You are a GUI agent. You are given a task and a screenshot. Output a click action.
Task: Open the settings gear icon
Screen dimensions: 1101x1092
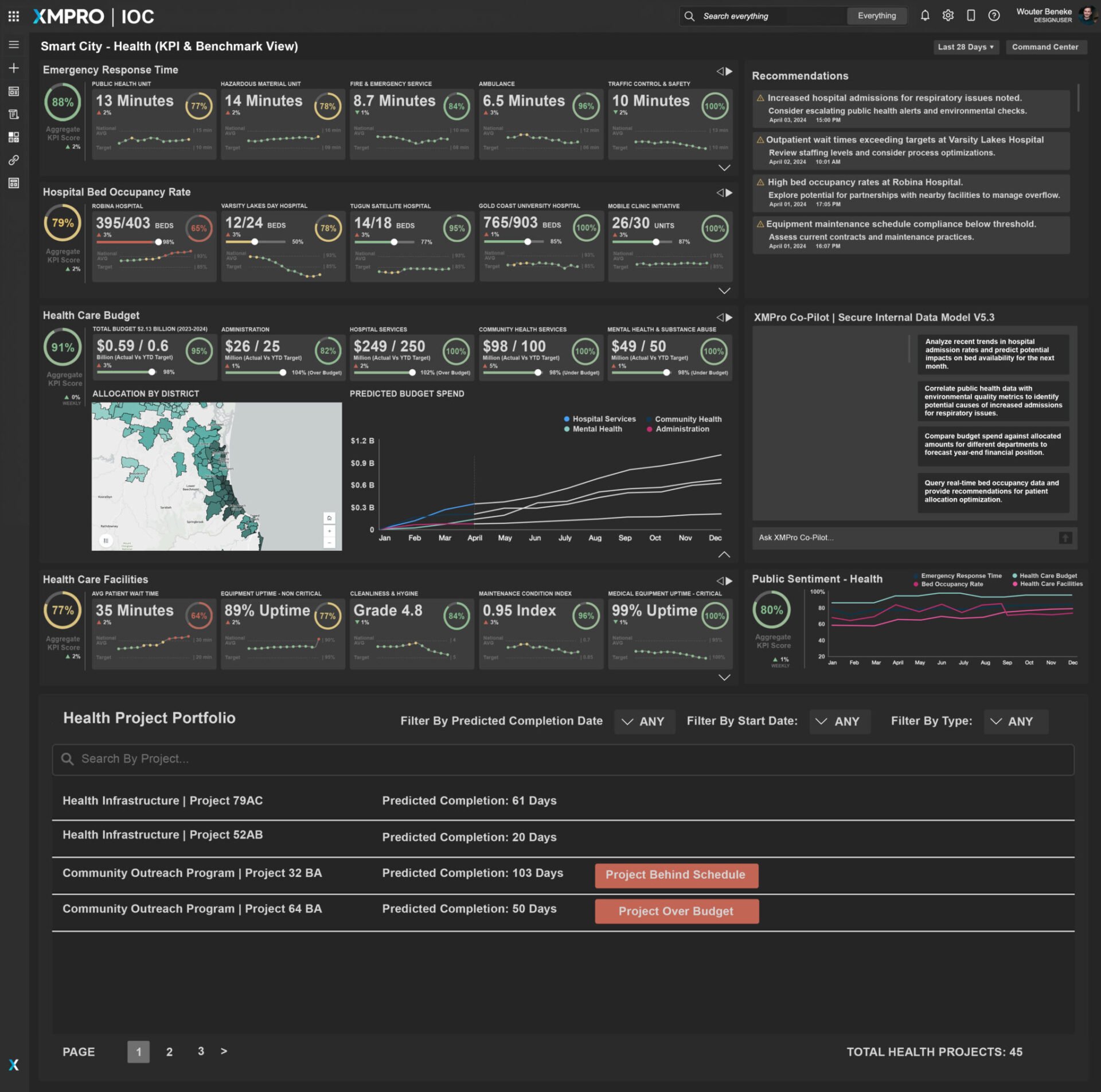click(x=948, y=15)
